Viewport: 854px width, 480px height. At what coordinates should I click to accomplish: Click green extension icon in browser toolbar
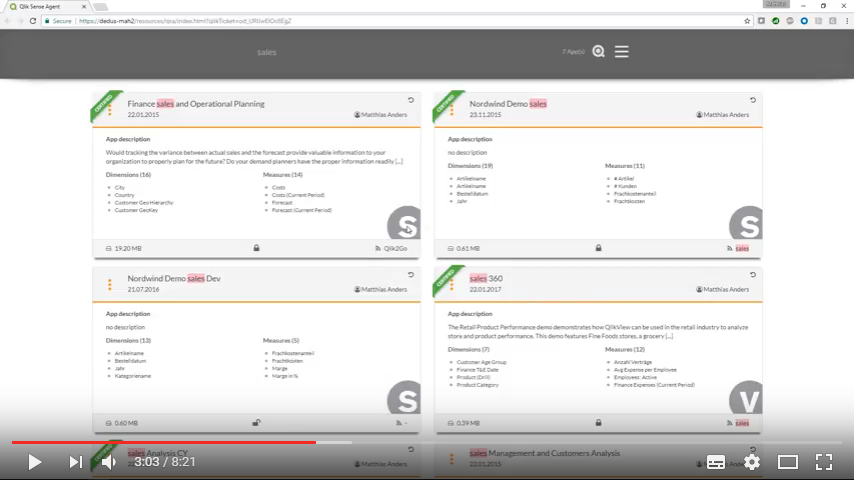775,21
